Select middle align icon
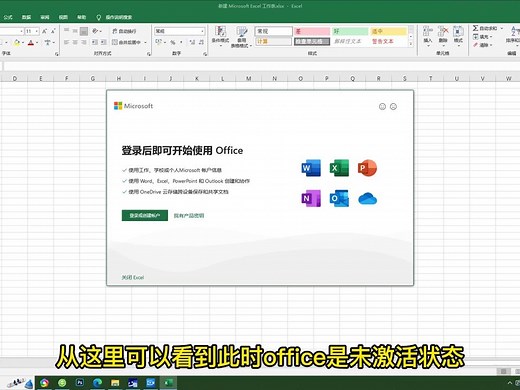 (75, 31)
